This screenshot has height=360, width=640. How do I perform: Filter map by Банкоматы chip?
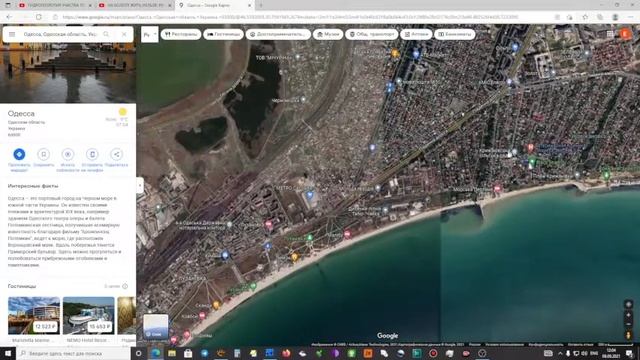point(454,34)
